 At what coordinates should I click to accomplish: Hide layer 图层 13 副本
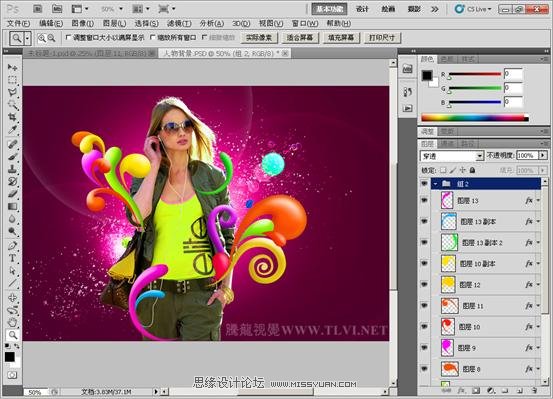424,222
